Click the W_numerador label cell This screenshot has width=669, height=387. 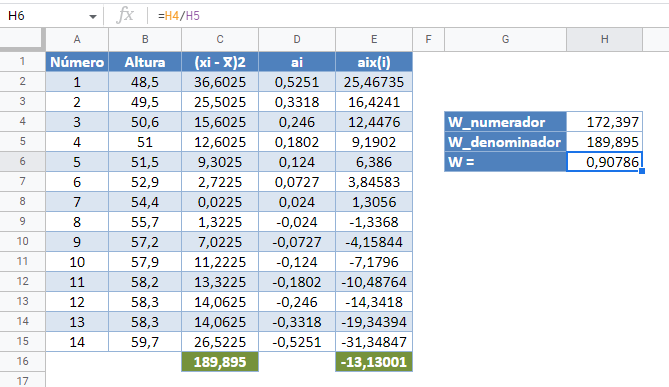[506, 122]
